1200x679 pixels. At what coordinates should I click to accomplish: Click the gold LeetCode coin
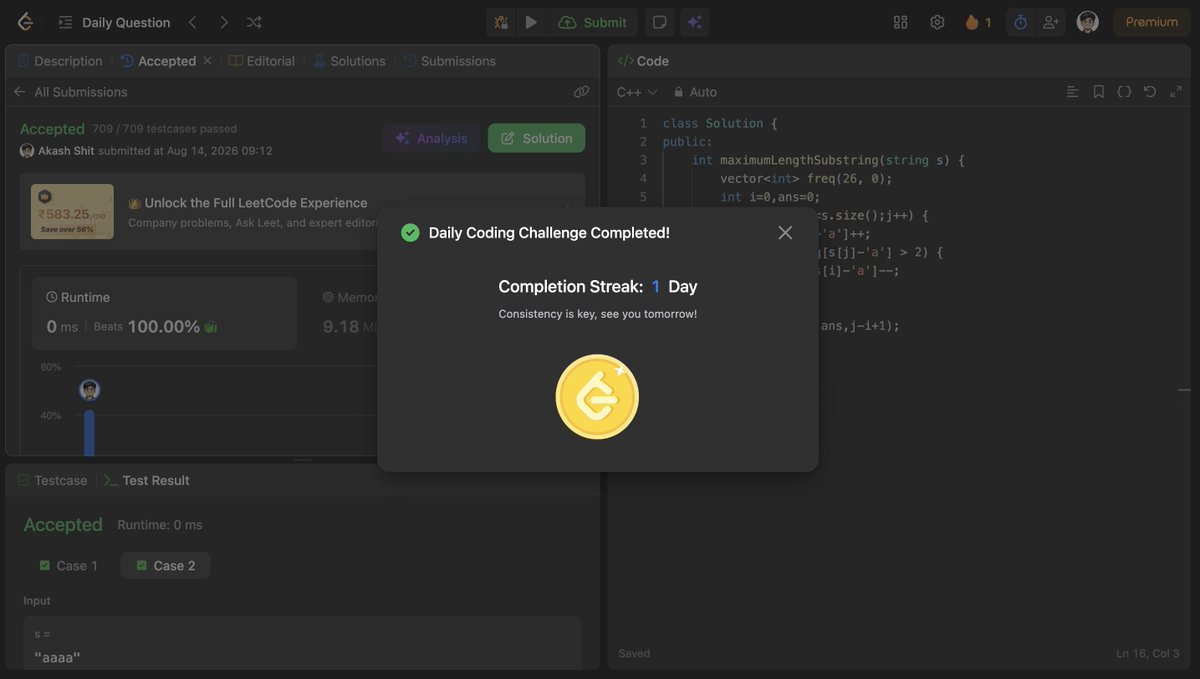click(x=597, y=397)
